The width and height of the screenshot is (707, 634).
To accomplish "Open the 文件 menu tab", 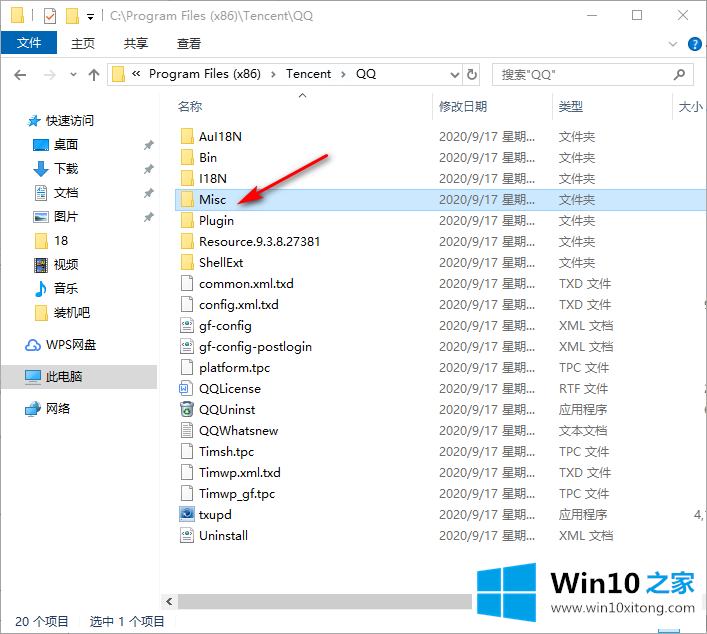I will click(29, 43).
